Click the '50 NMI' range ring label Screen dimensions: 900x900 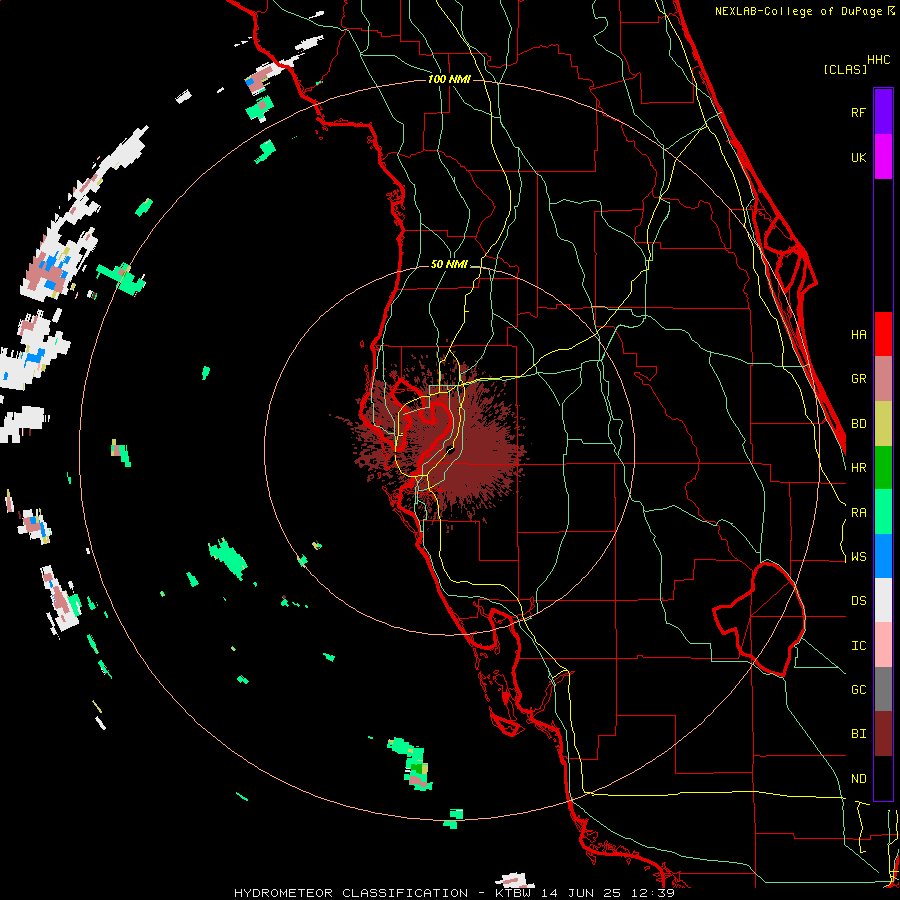[449, 264]
